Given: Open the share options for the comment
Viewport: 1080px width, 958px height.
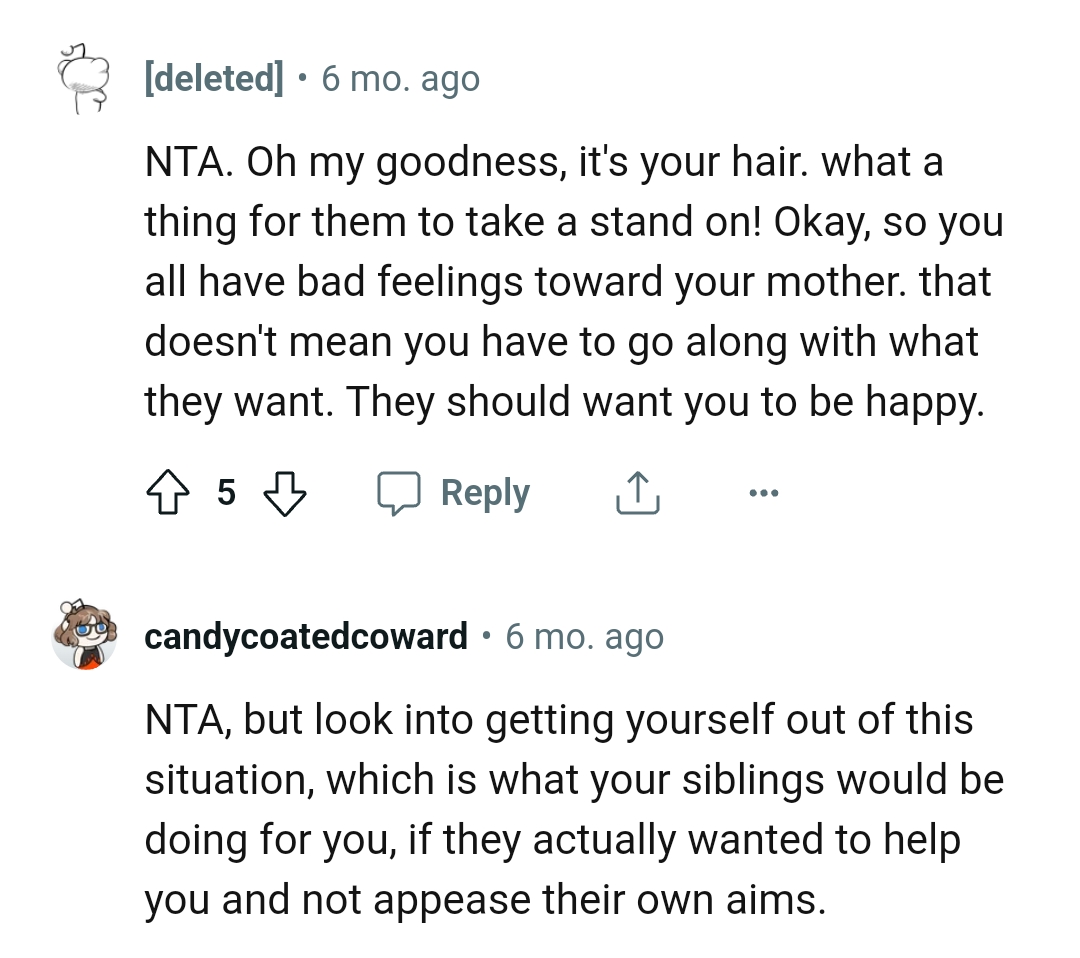Looking at the screenshot, I should tap(637, 492).
